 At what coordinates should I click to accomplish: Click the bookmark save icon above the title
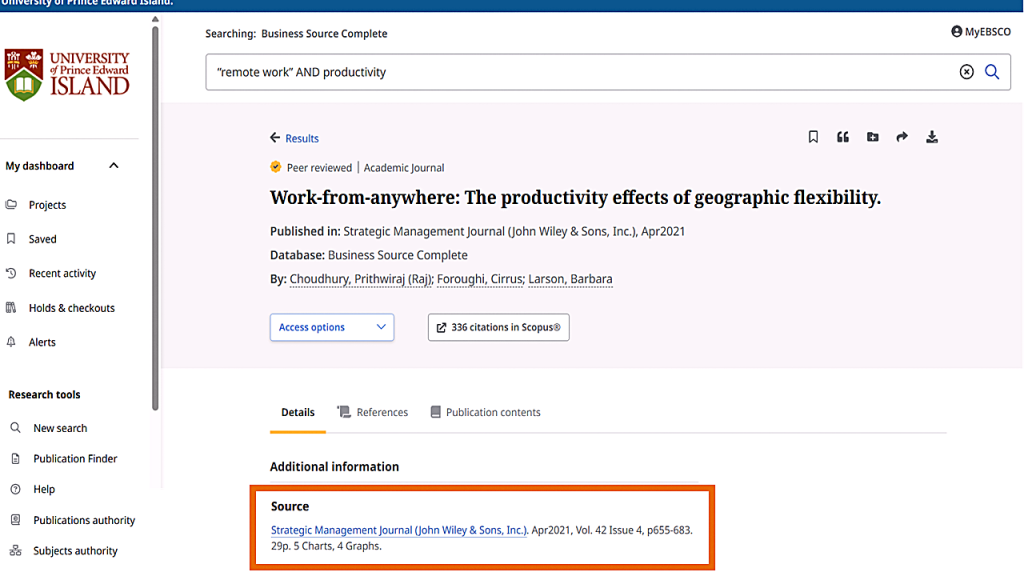(x=813, y=137)
